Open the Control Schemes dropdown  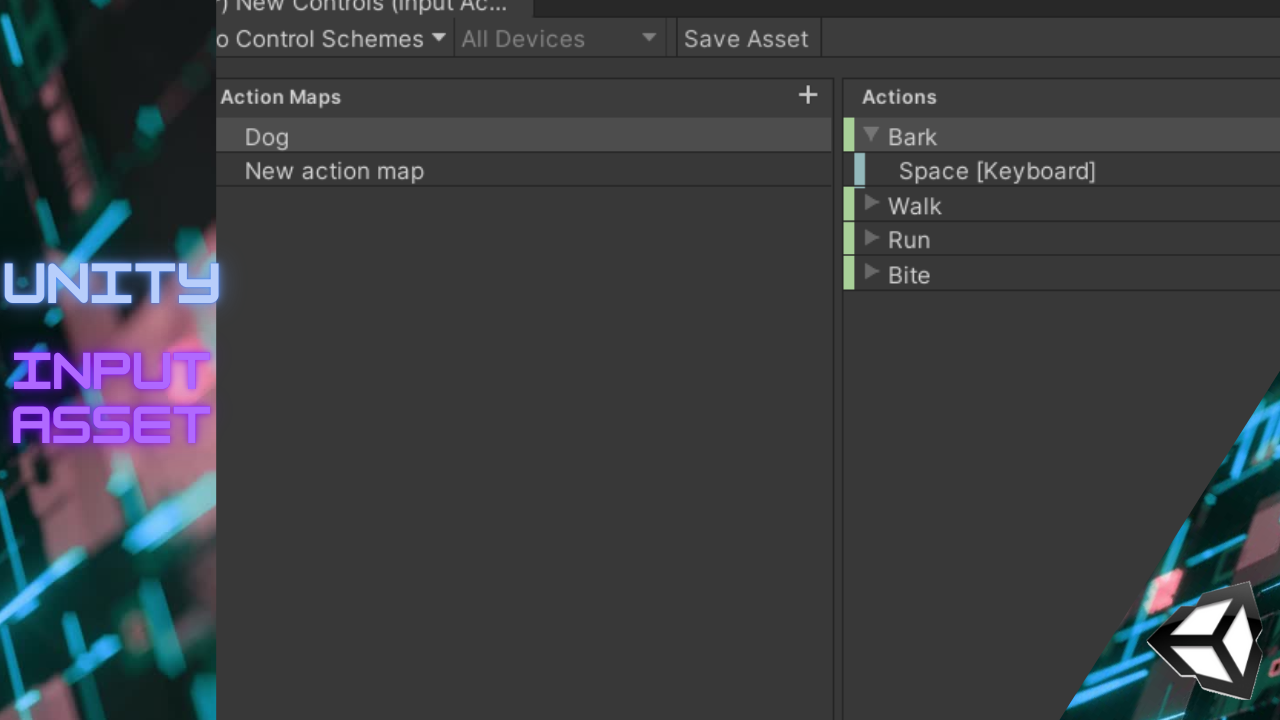tap(330, 38)
